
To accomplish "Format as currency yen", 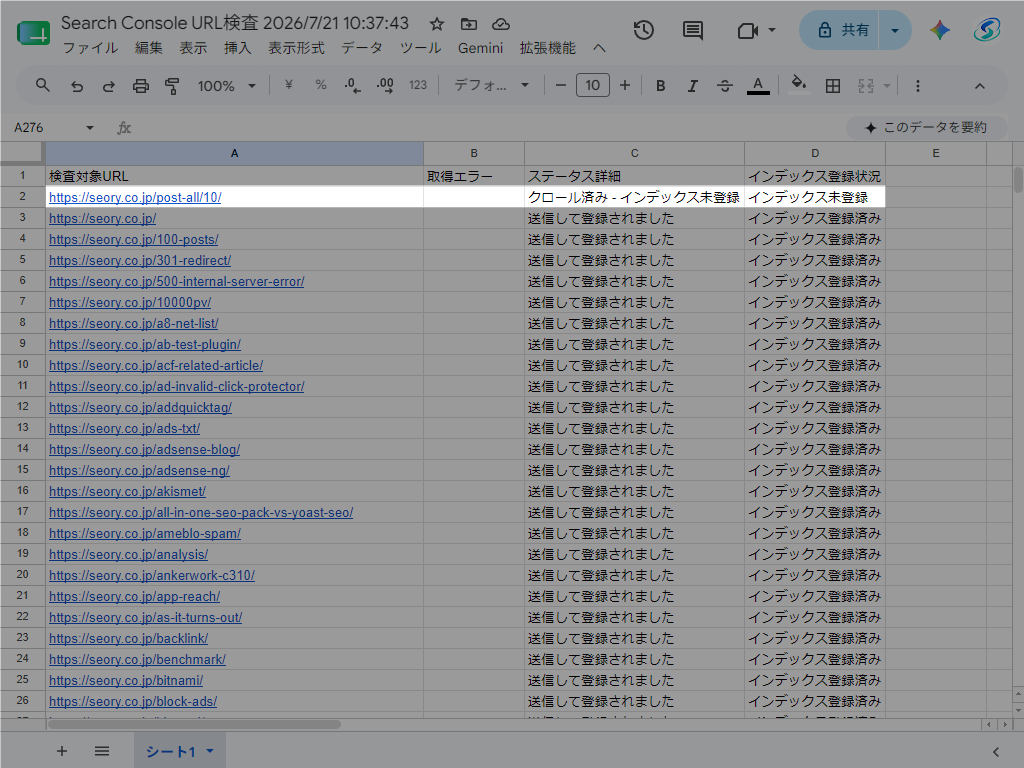I will (289, 85).
